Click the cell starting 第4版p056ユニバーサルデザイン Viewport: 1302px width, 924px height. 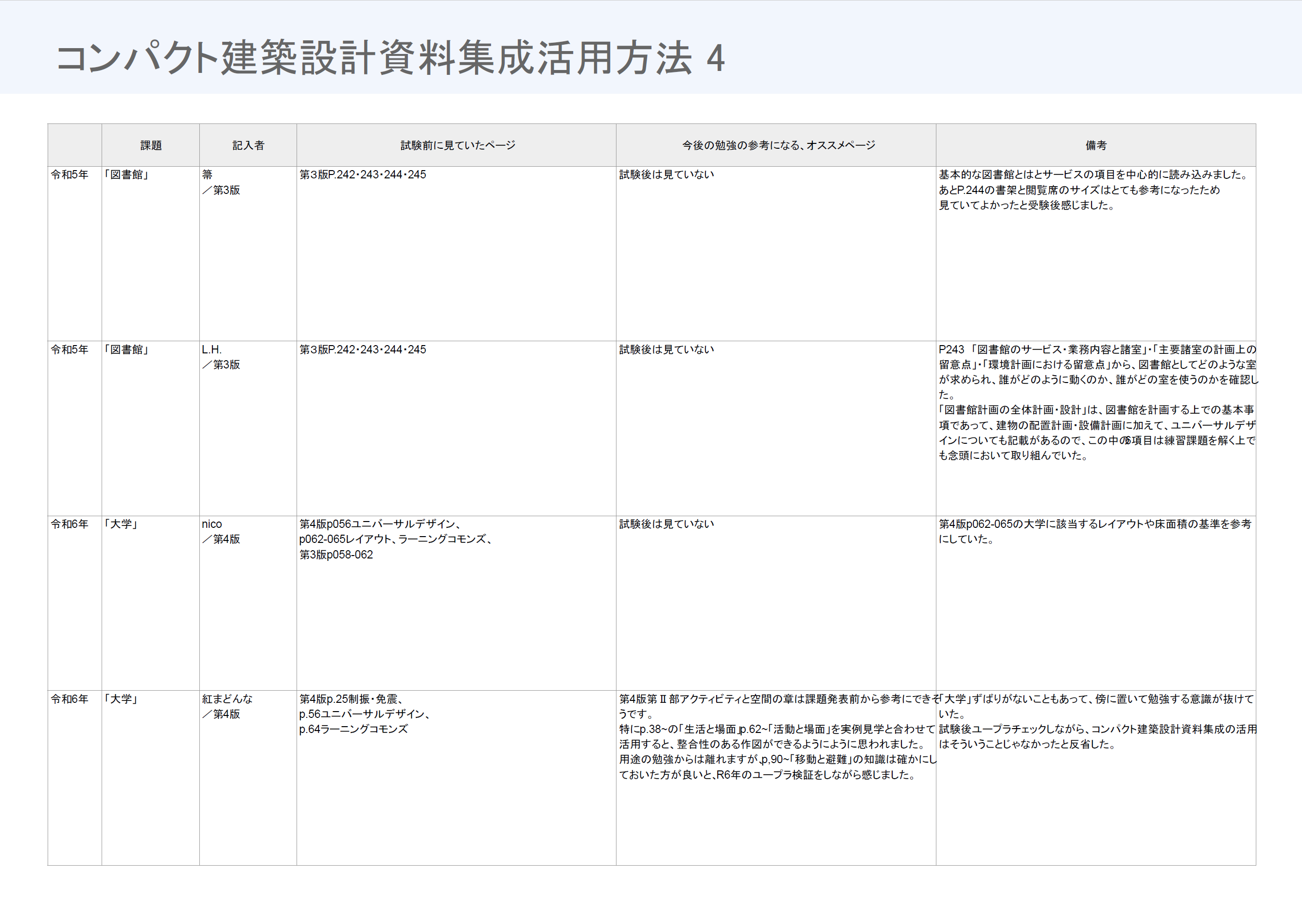point(395,539)
